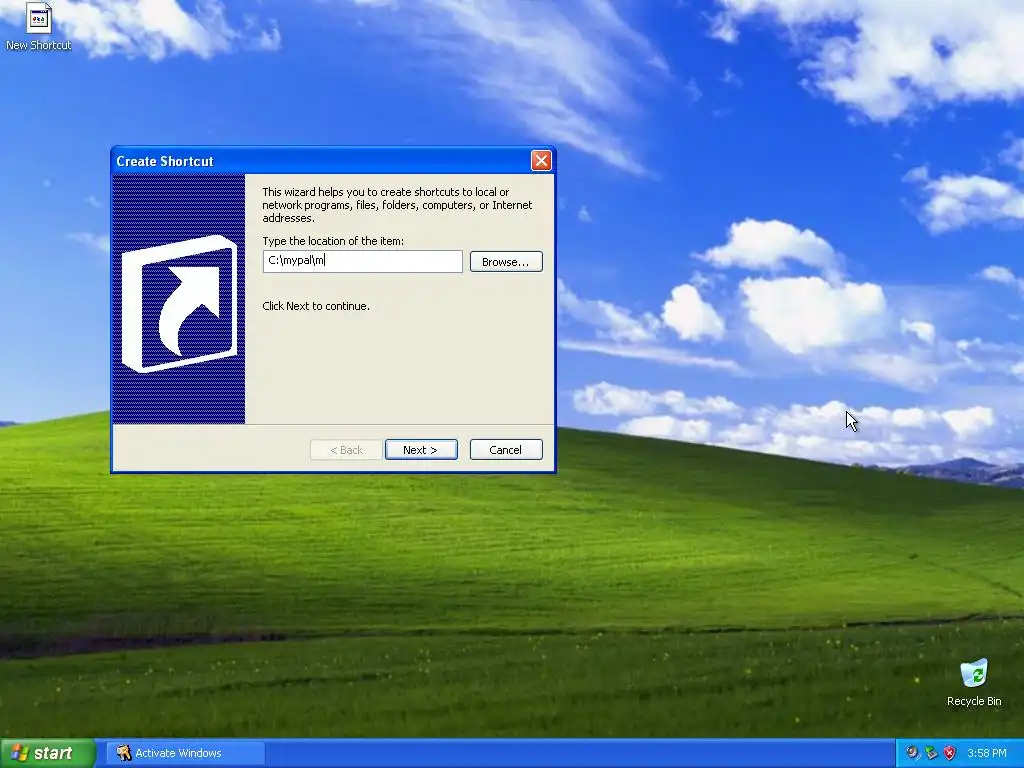Open the red Security Center shield icon

950,753
